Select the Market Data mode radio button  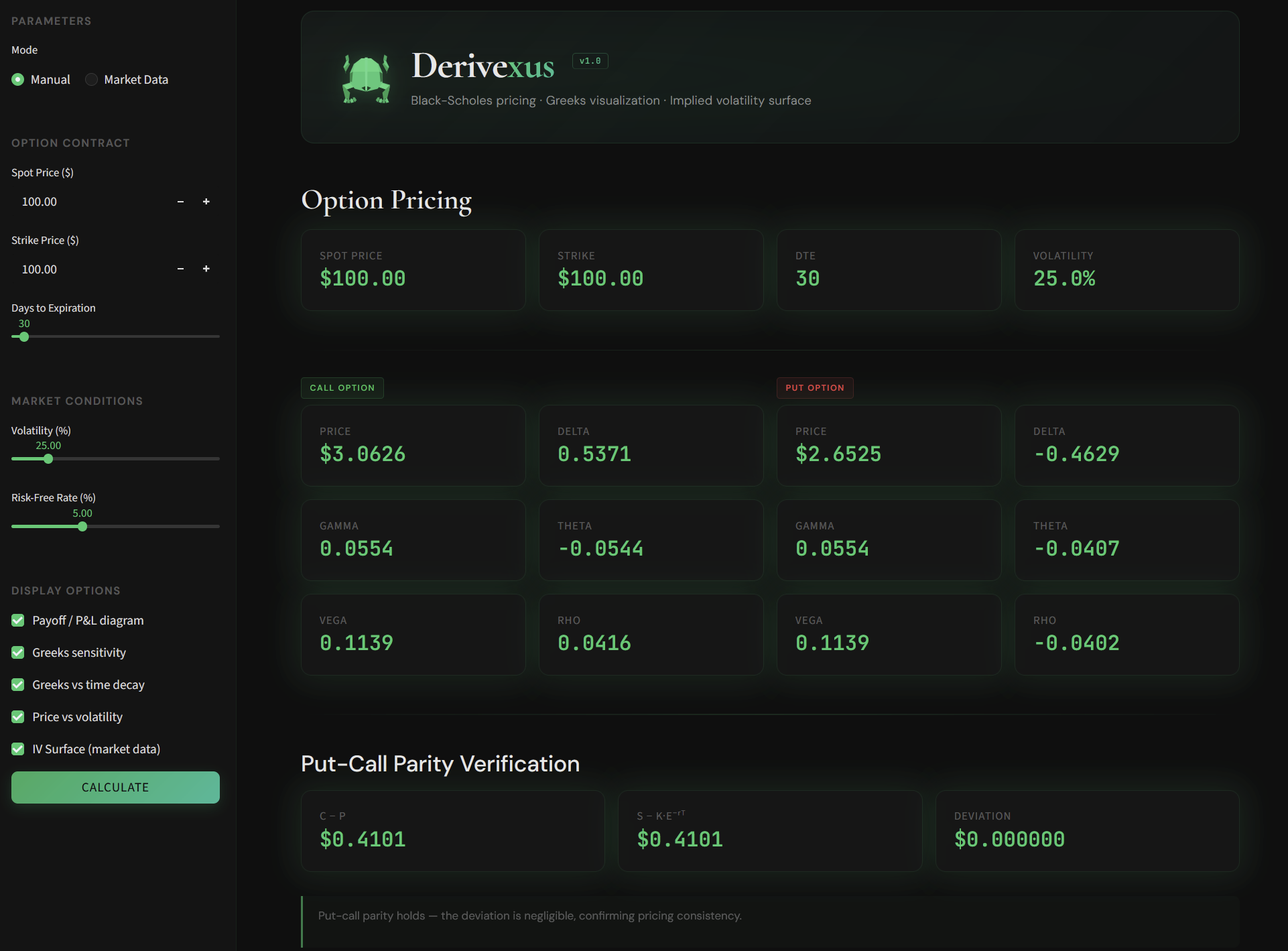pos(92,80)
